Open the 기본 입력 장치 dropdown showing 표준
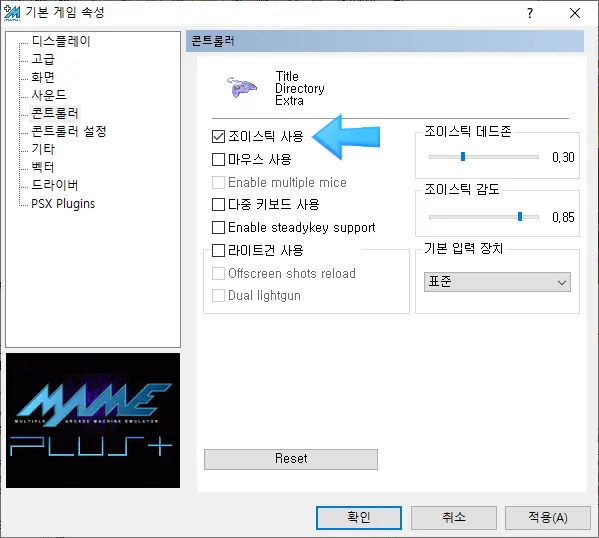 coord(497,282)
